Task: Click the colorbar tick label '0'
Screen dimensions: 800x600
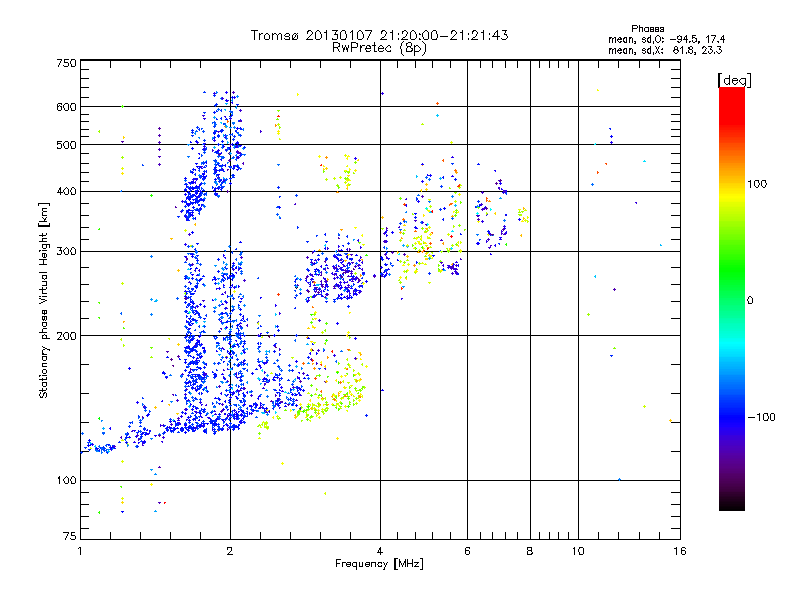Action: [x=750, y=301]
